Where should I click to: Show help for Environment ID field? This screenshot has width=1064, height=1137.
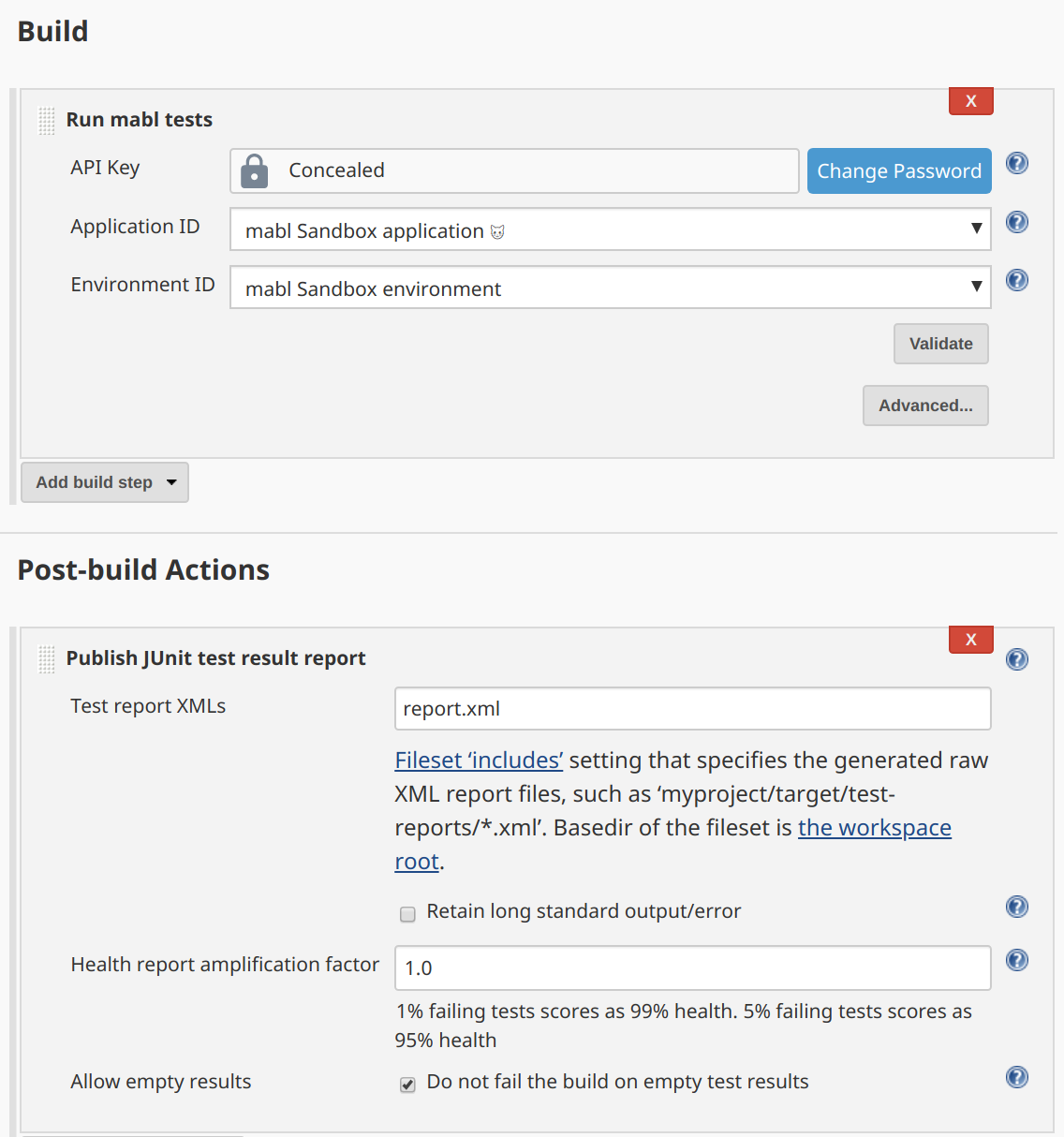(x=1016, y=281)
